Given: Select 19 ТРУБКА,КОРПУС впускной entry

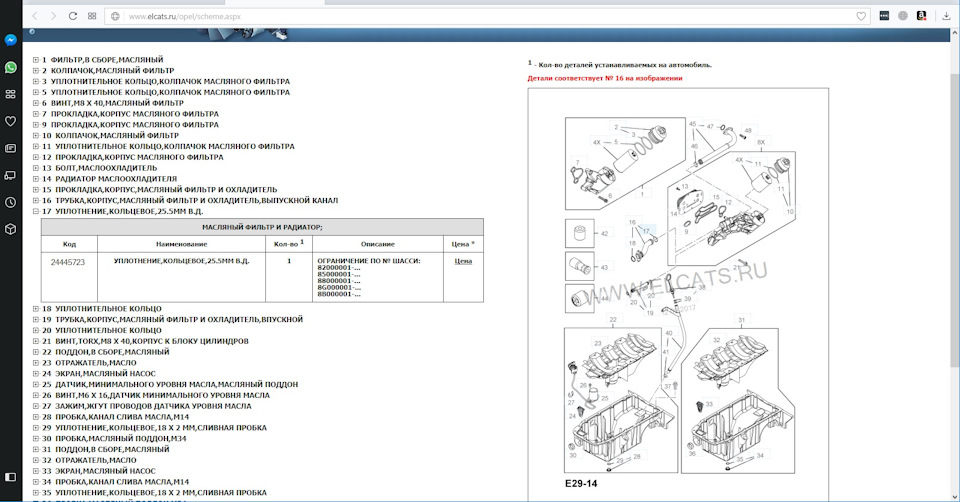Looking at the screenshot, I should (173, 320).
